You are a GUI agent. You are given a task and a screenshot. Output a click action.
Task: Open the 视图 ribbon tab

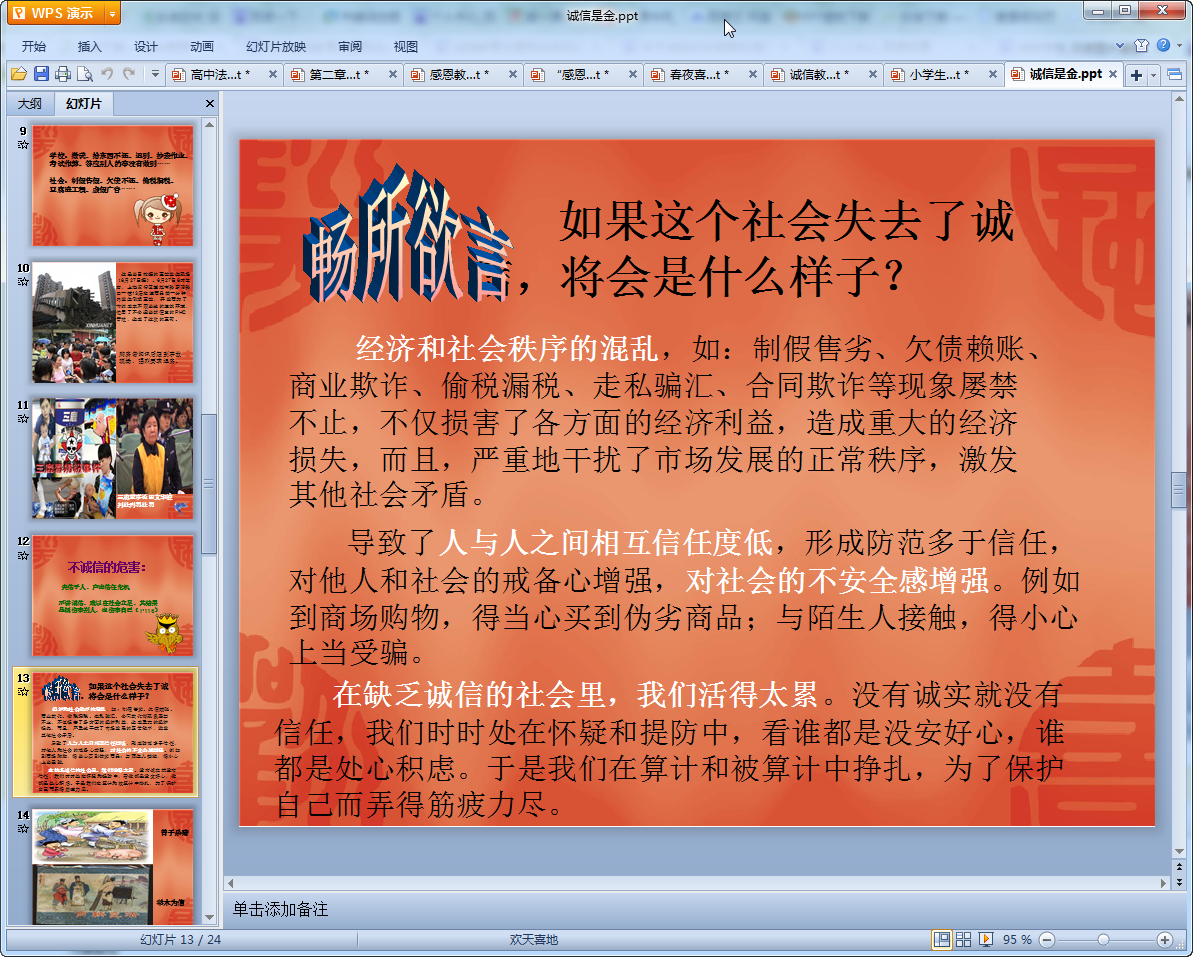coord(406,46)
